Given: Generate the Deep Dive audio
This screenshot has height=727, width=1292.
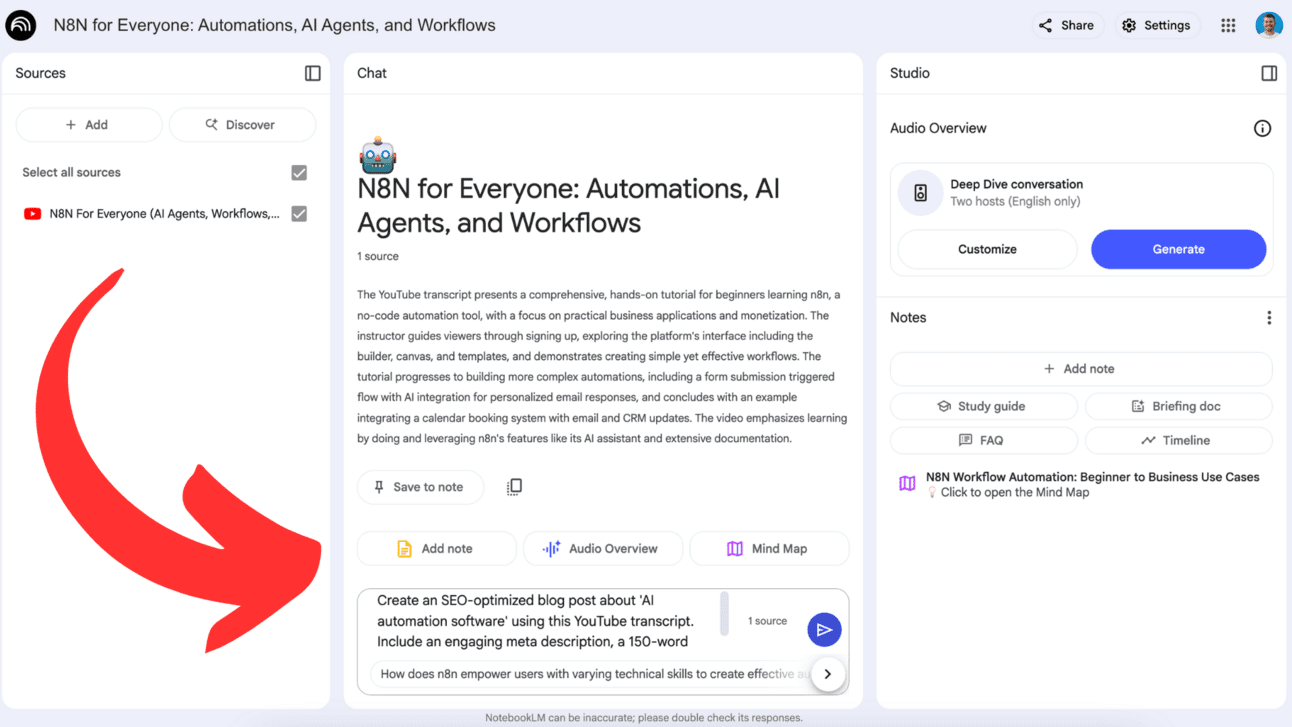Looking at the screenshot, I should point(1178,249).
